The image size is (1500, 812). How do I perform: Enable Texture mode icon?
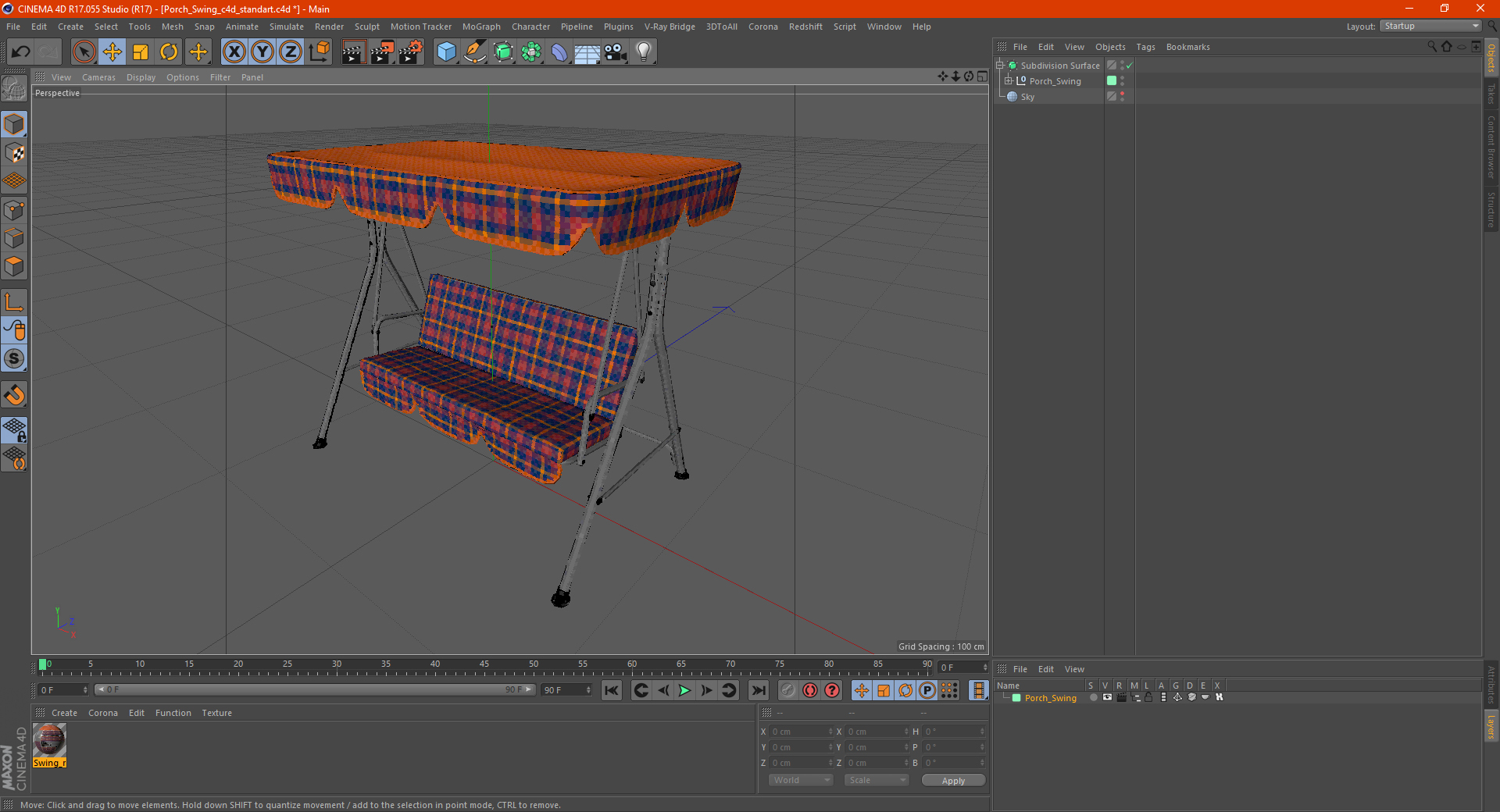[x=14, y=153]
